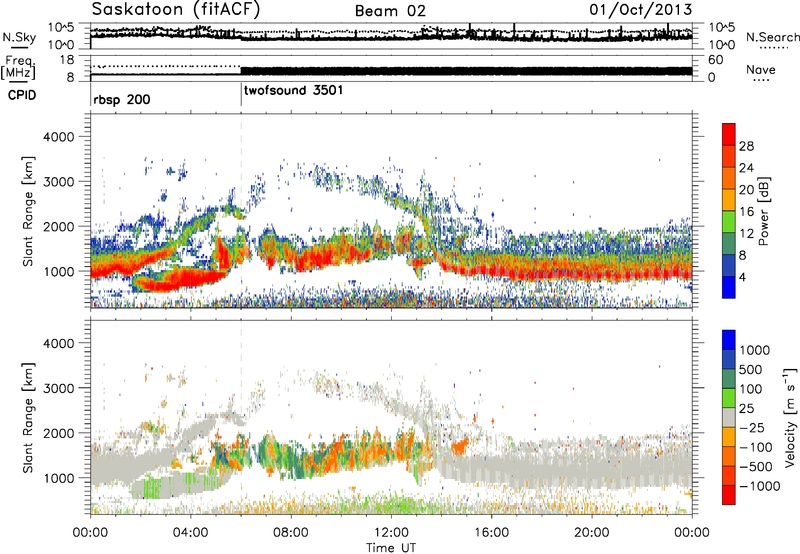Click the -100 label on Velocity colorbar
800x554 pixels.
(x=756, y=447)
